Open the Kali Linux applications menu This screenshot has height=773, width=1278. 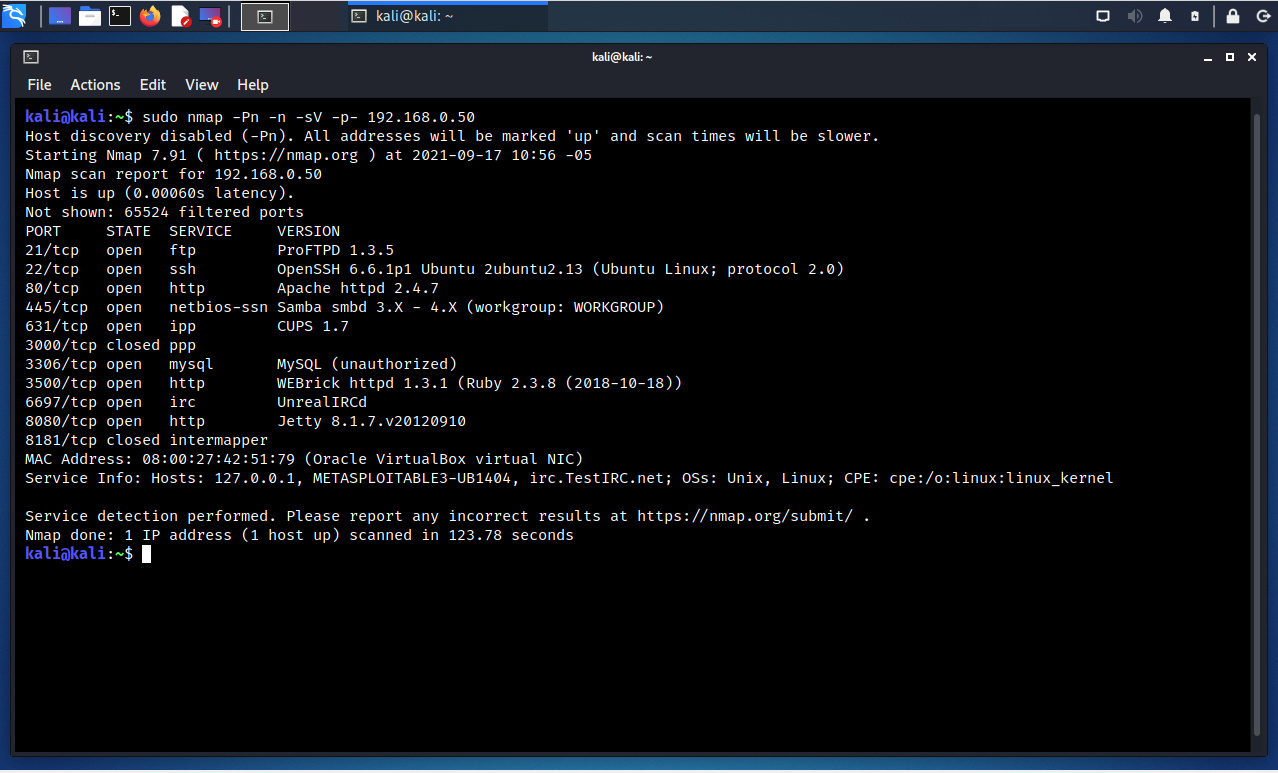[x=15, y=16]
